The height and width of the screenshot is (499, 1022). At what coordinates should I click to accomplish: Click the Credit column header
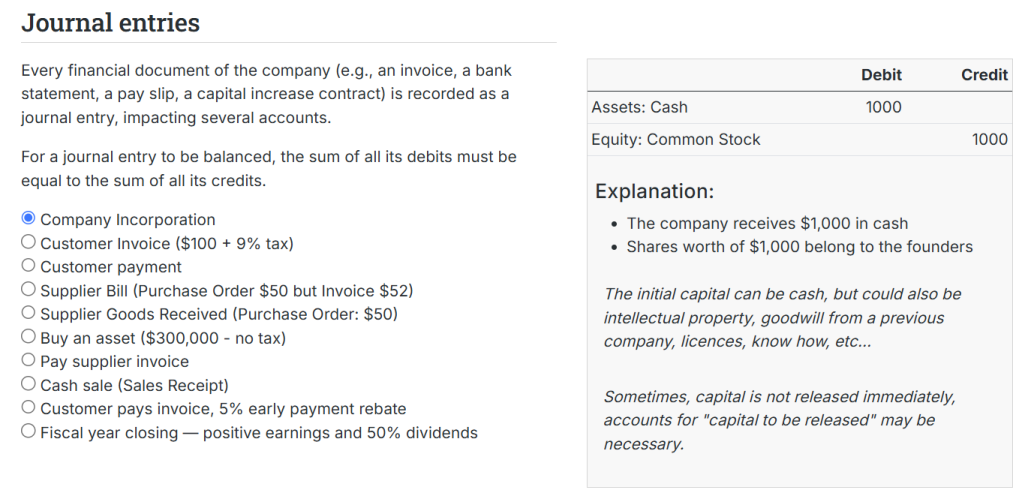984,75
